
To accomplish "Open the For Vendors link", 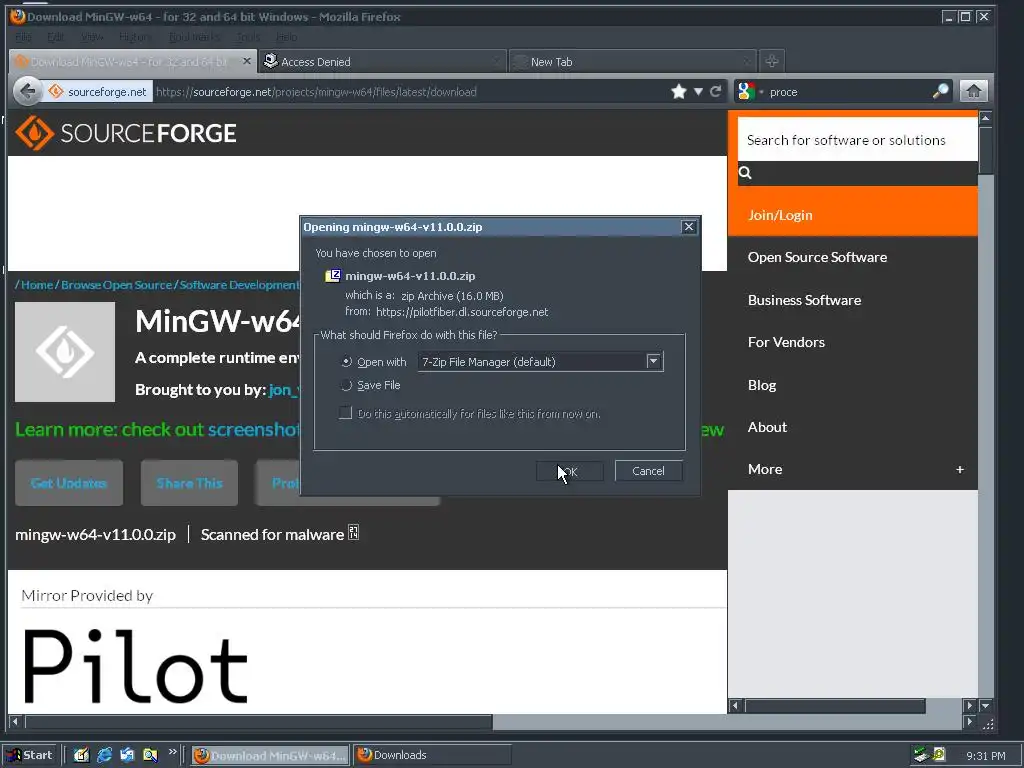I will pyautogui.click(x=786, y=342).
